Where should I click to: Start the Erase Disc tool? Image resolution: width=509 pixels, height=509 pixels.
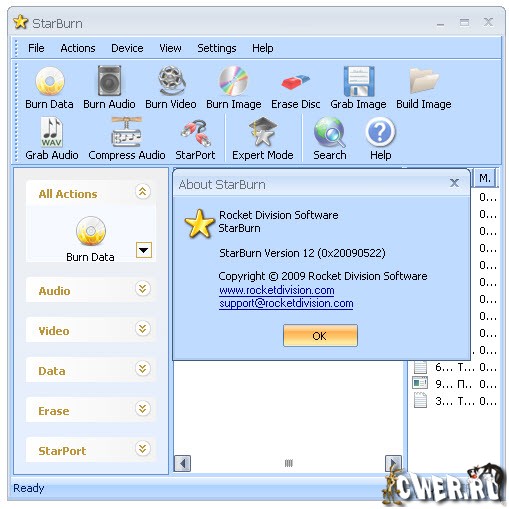tap(296, 90)
